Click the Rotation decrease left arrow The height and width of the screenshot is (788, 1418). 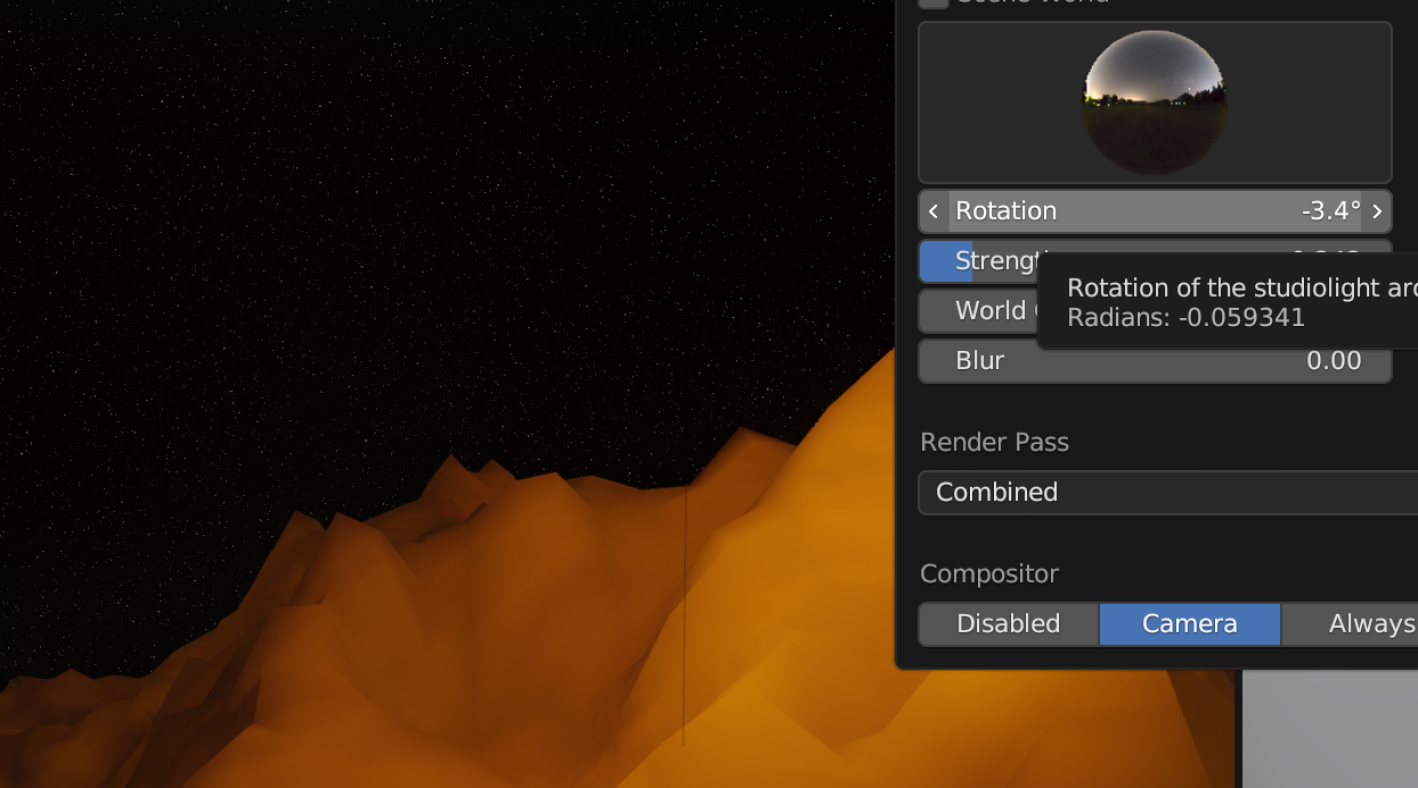click(933, 211)
